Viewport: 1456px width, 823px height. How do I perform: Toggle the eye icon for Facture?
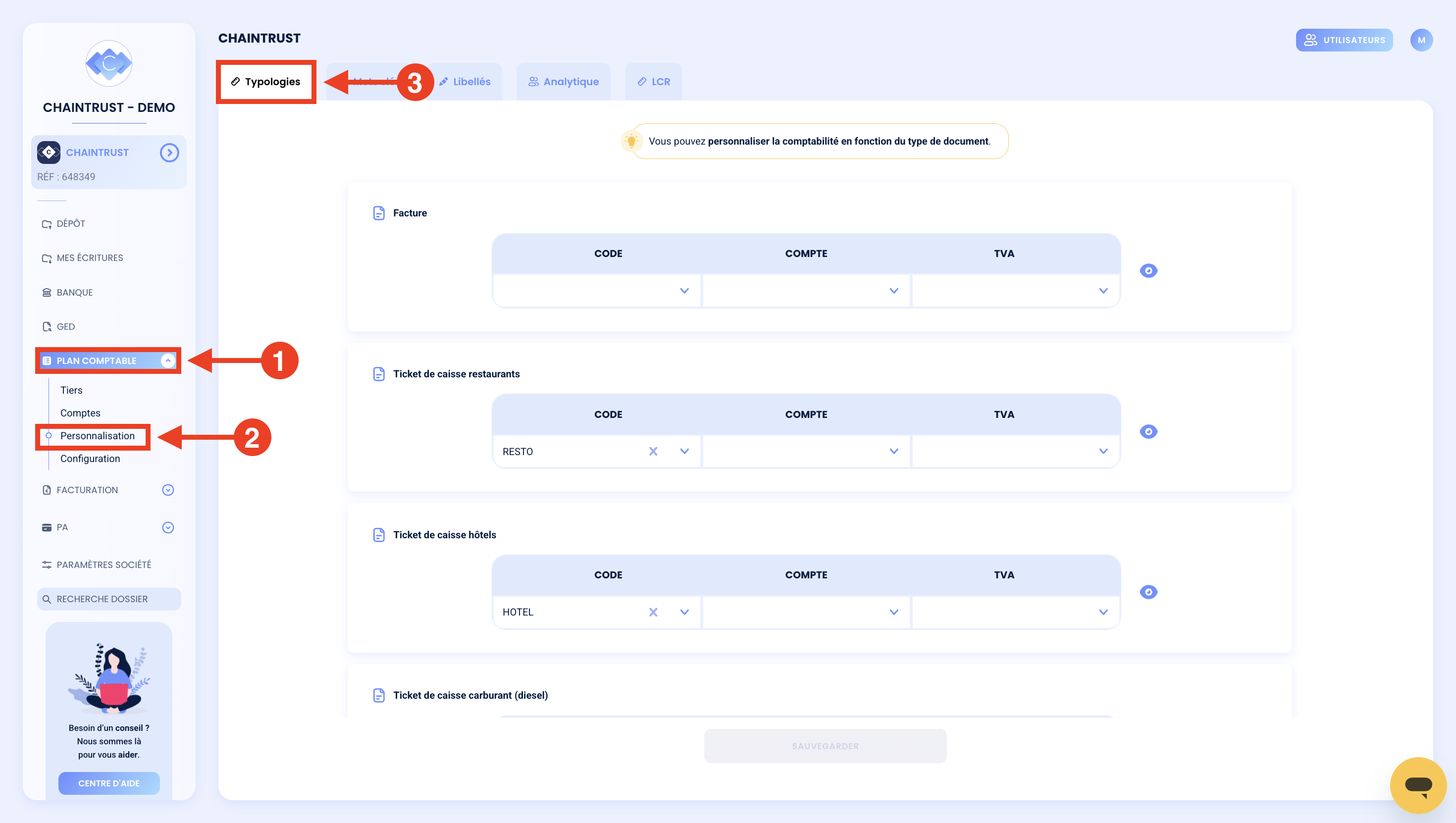(1148, 271)
